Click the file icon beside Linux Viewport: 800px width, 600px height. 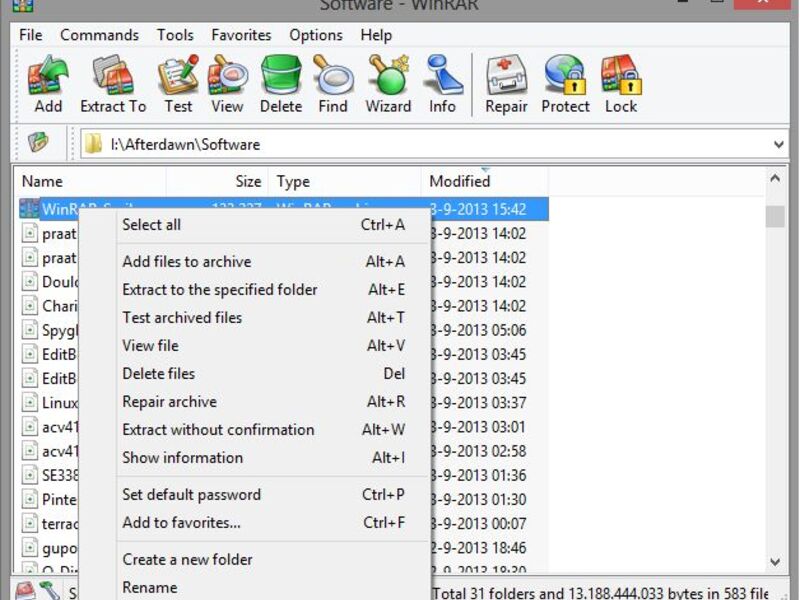pos(30,402)
